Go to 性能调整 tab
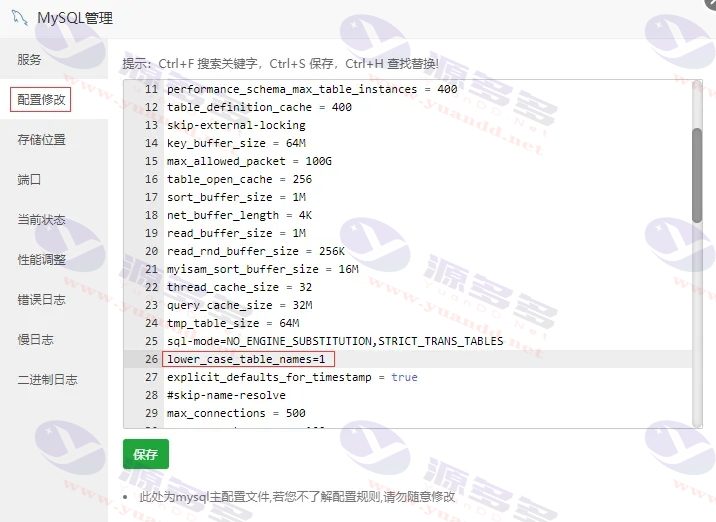 tap(42, 260)
